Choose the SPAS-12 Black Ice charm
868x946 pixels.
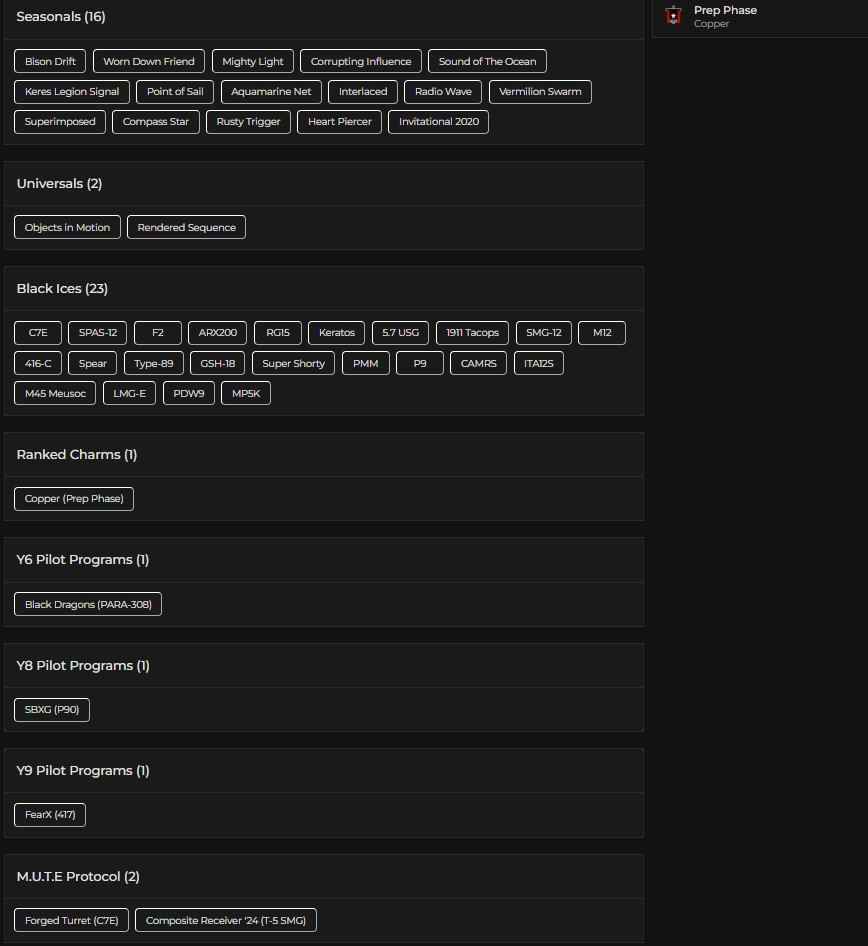97,332
